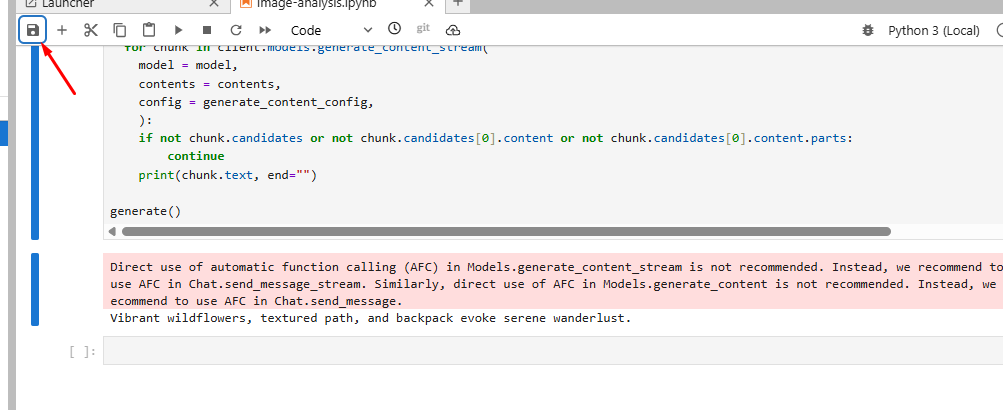This screenshot has width=1003, height=410.
Task: Restart kernel and run all cells icon
Action: 265,30
